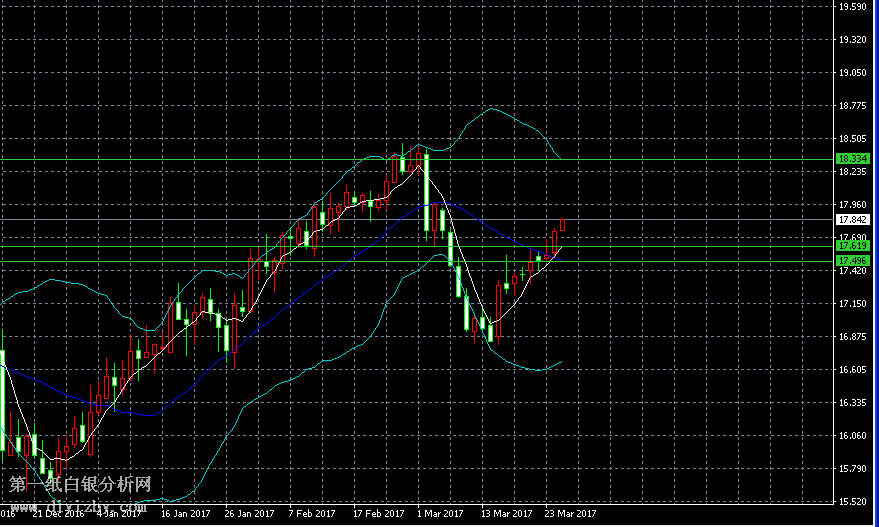Click the 7 Feb 2017 date label

[312, 514]
